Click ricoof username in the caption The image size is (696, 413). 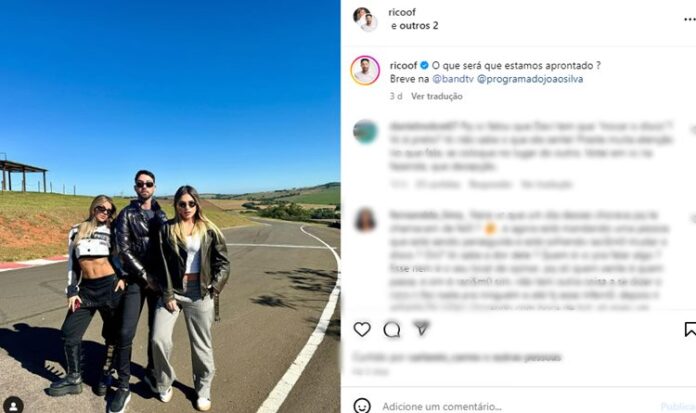[403, 65]
